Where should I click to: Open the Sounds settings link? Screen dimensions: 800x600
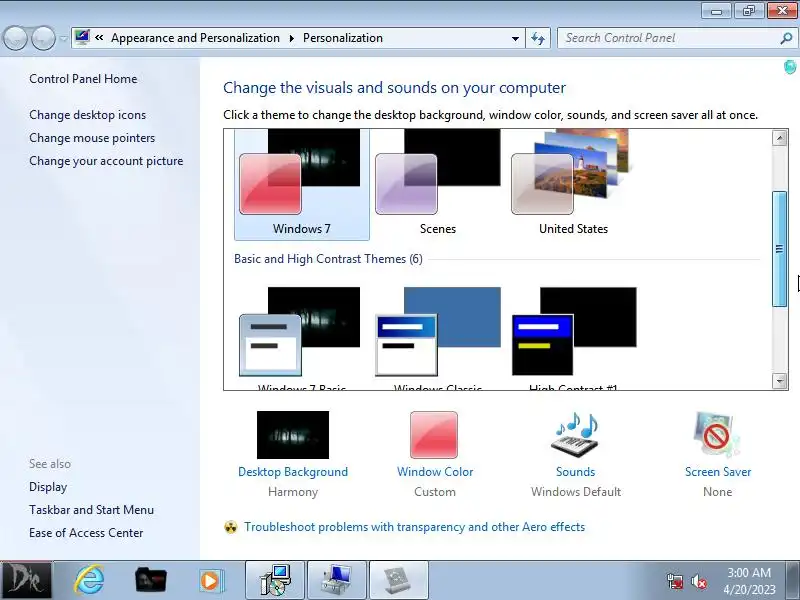576,472
